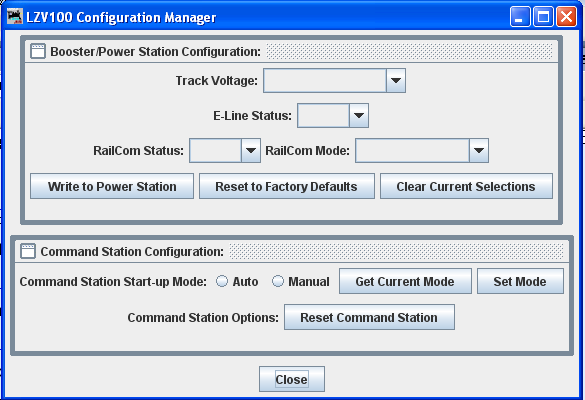Click the Set Mode button
The width and height of the screenshot is (585, 400).
520,281
